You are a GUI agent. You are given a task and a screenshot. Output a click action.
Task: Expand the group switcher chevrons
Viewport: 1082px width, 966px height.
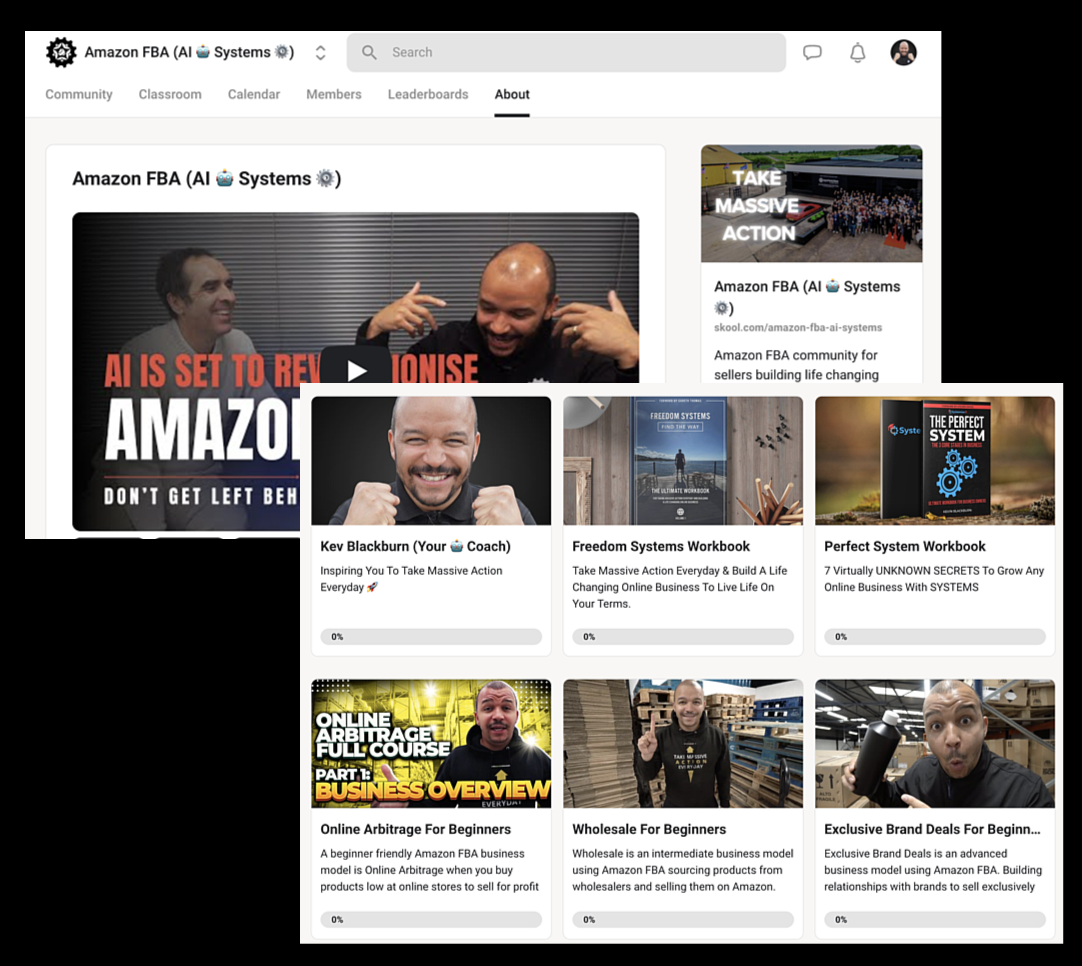pos(320,52)
